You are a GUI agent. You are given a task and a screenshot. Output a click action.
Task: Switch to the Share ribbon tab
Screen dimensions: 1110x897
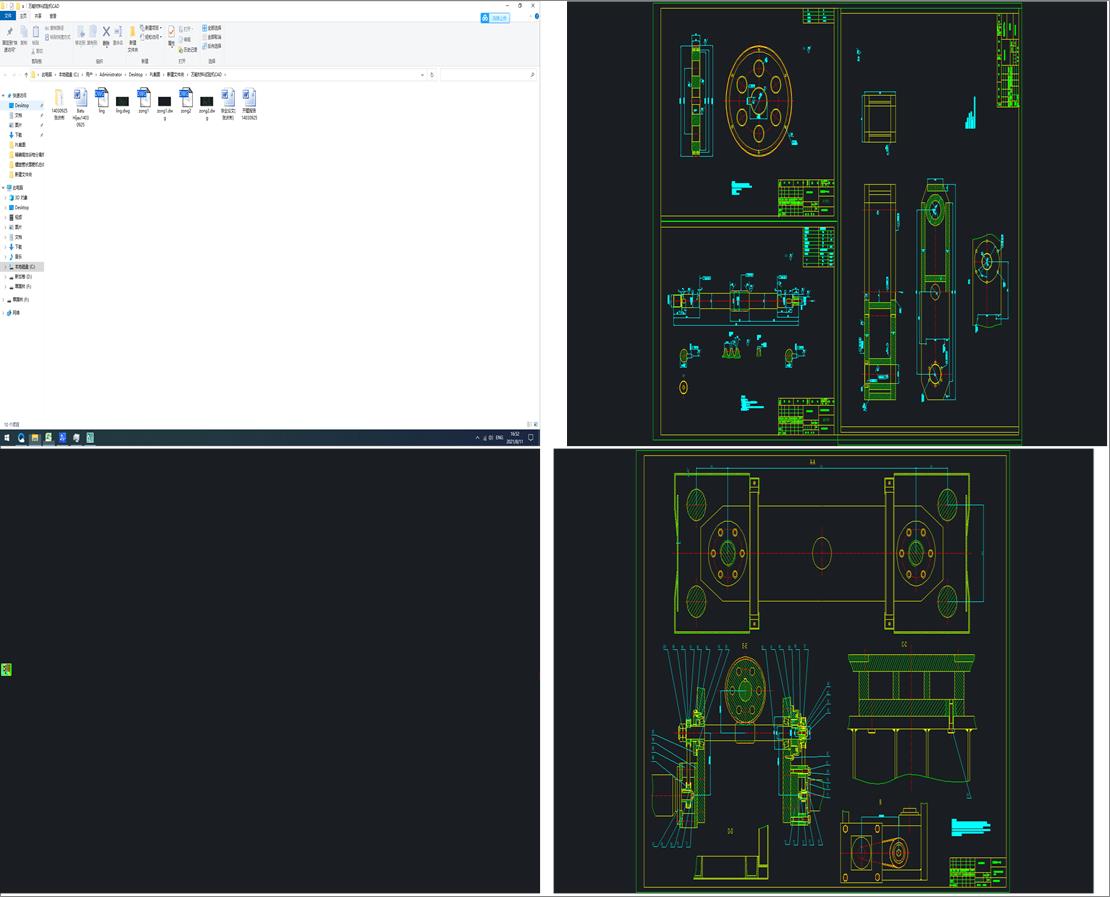pyautogui.click(x=38, y=16)
